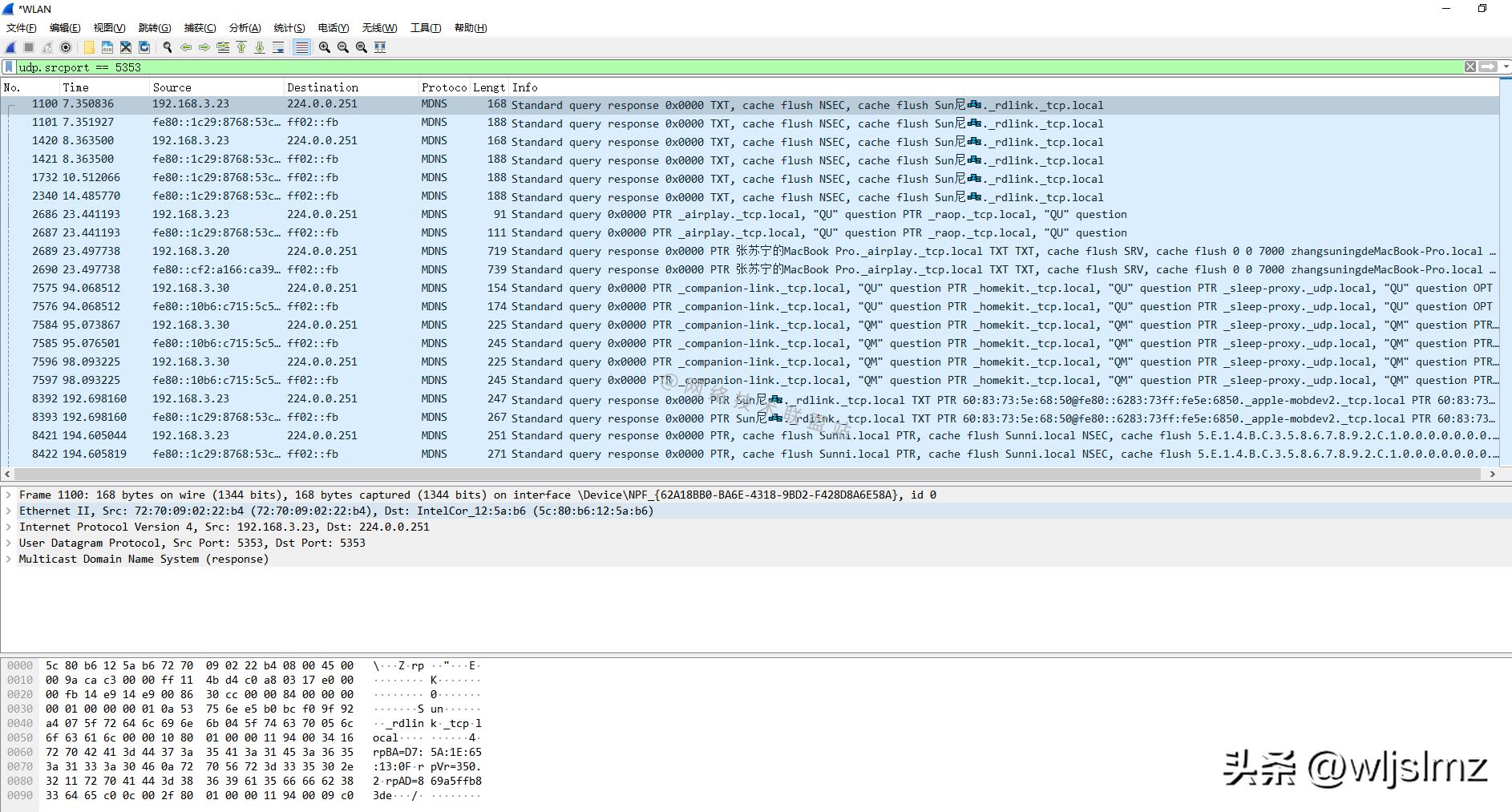Go to first packet arrow icon
The width and height of the screenshot is (1512, 812).
click(x=241, y=47)
